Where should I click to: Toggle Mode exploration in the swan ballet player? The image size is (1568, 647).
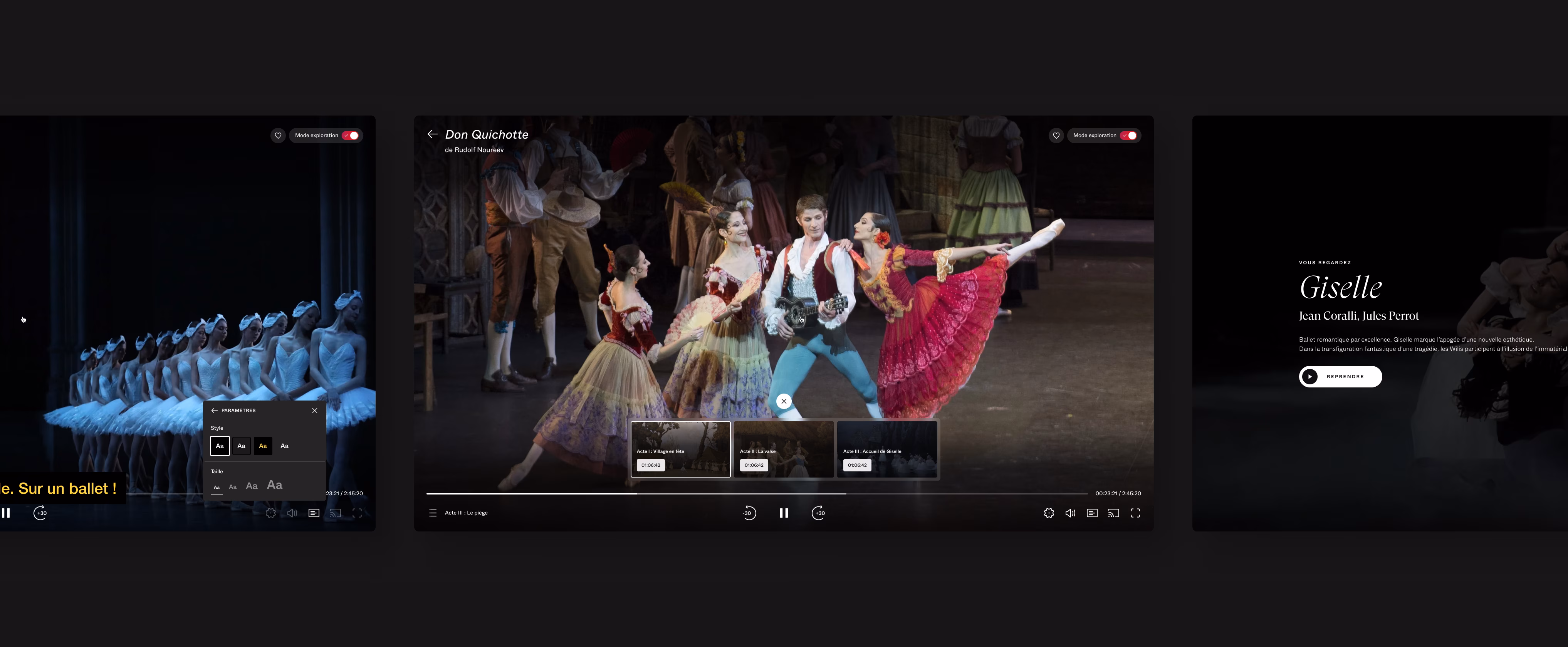pos(351,136)
